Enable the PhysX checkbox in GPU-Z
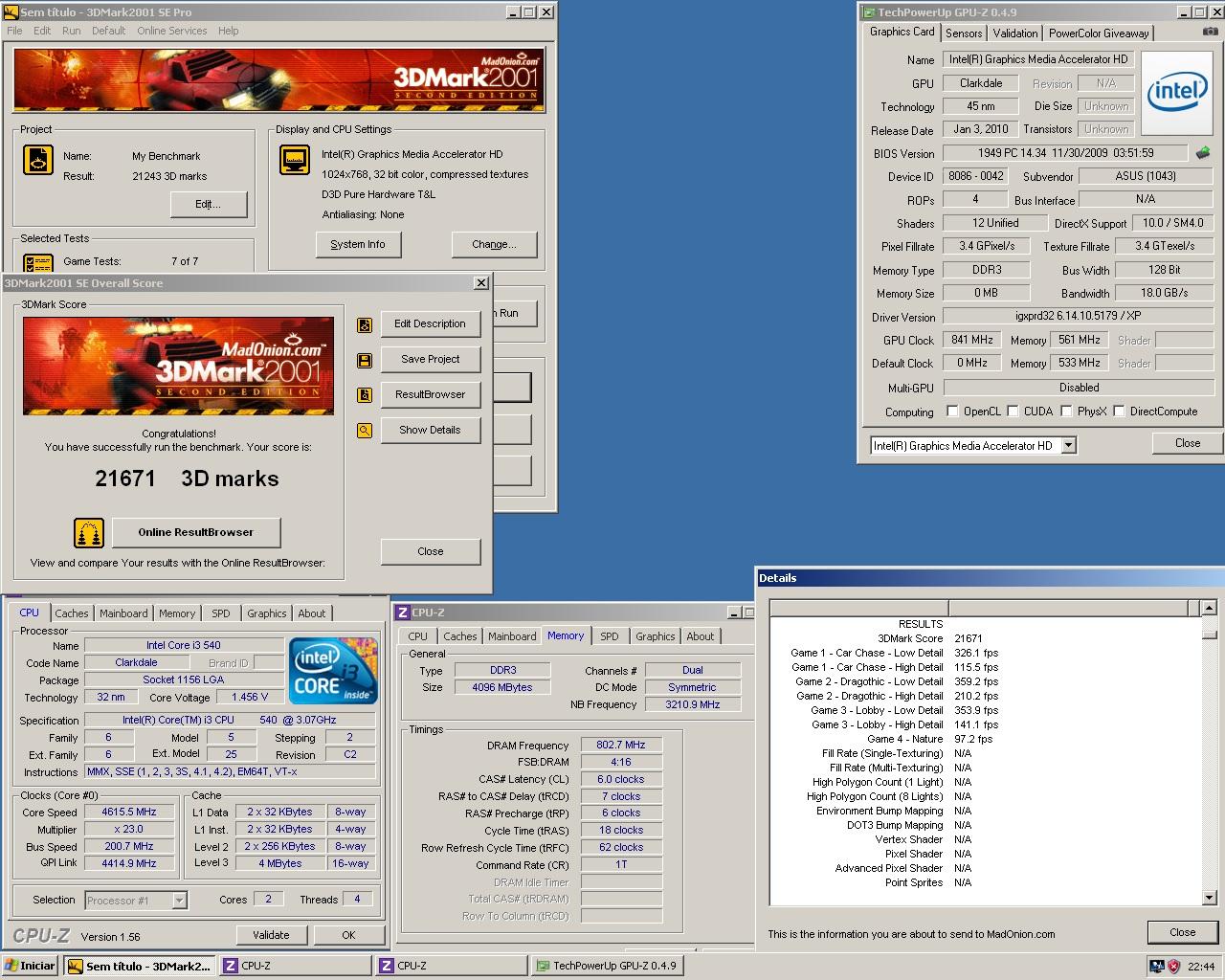 (x=1066, y=412)
